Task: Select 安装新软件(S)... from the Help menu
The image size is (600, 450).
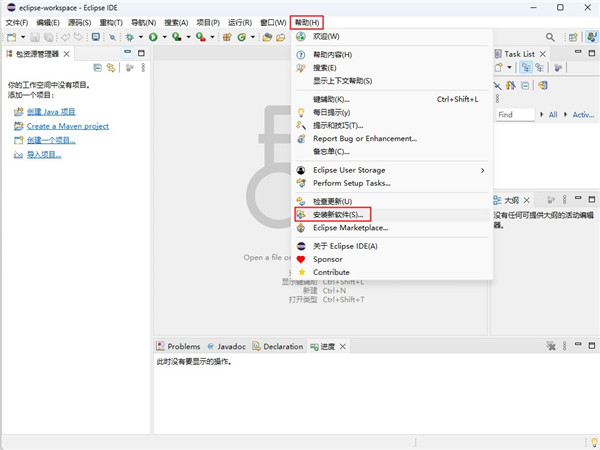Action: 333,214
